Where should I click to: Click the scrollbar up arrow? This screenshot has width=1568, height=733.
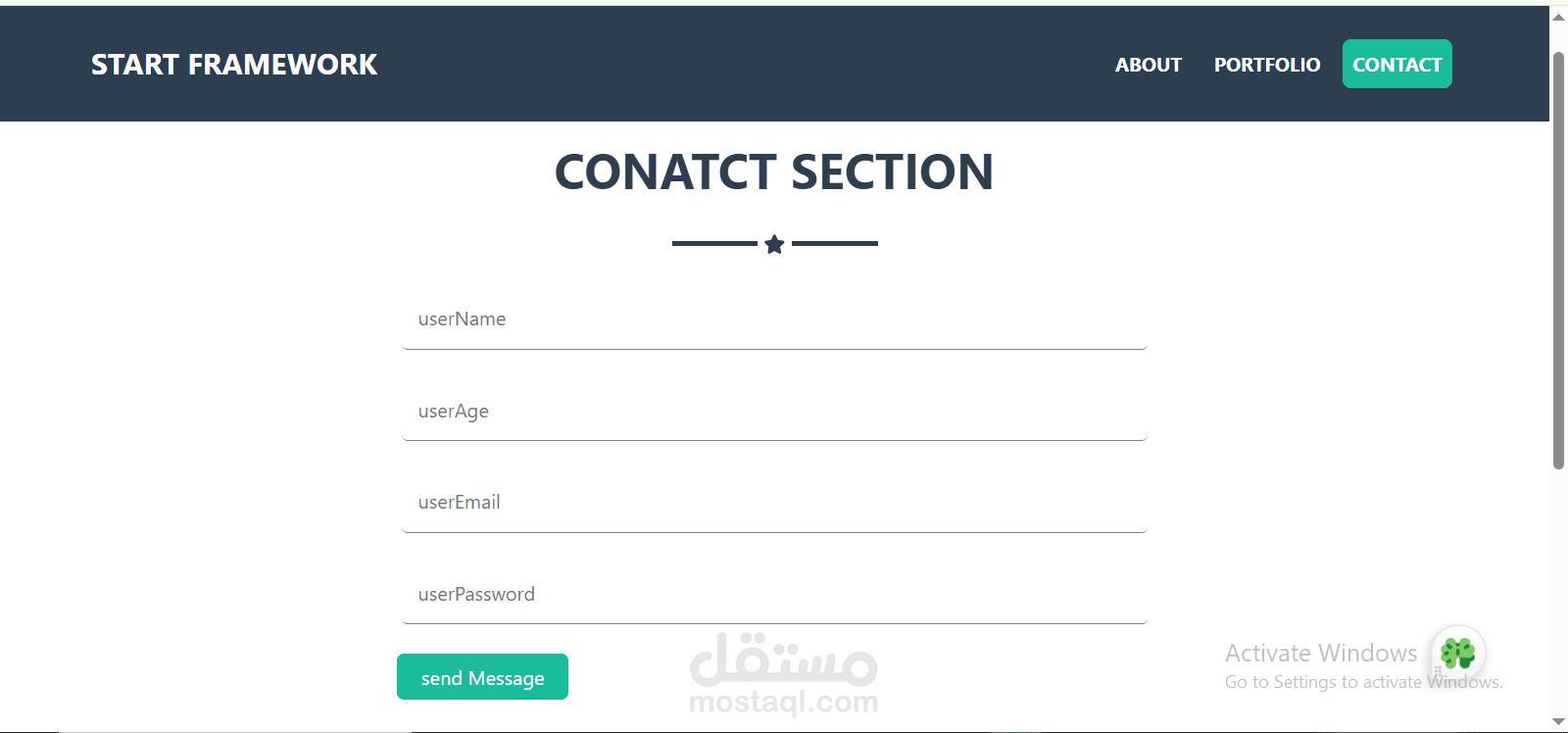(1558, 18)
